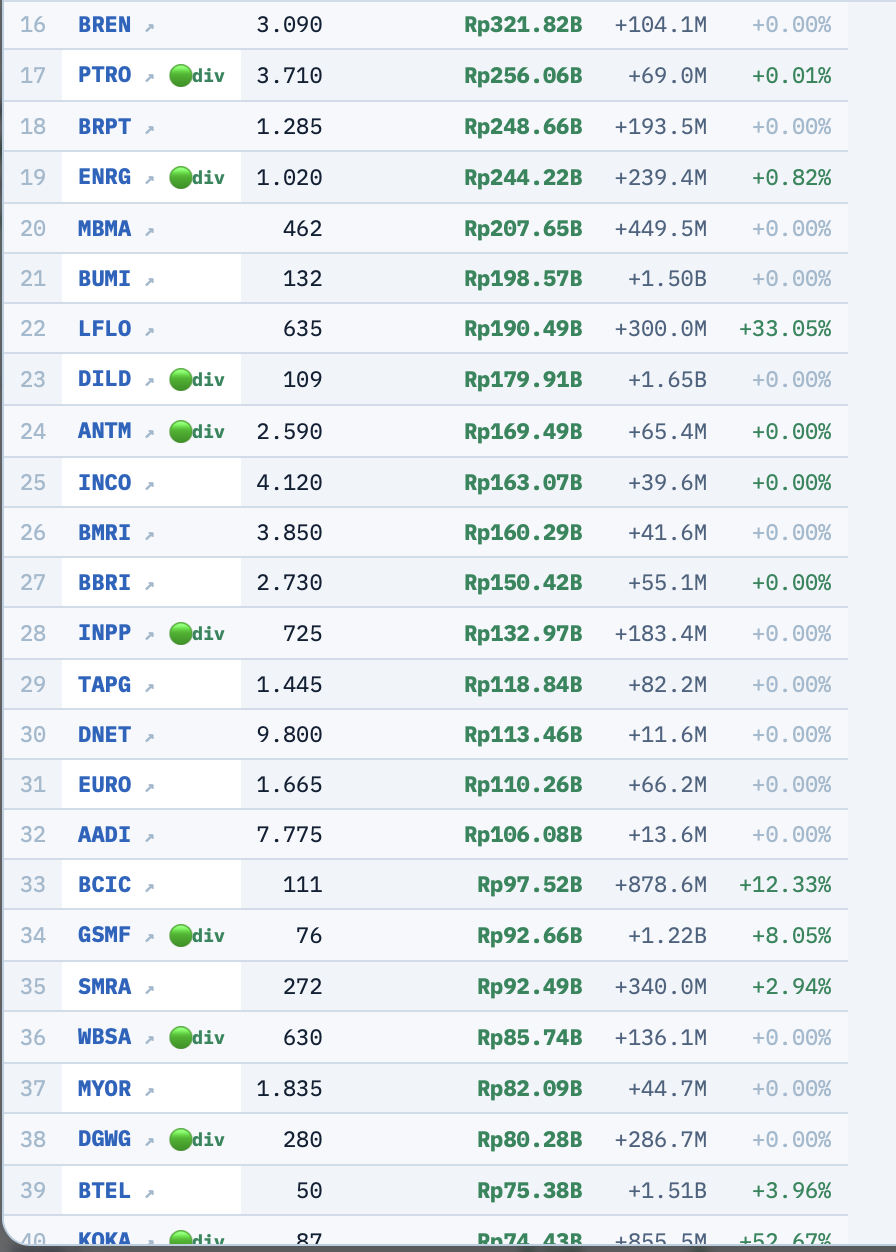This screenshot has width=896, height=1252.
Task: Click the arrow icon next to TAPG
Action: click(x=149, y=687)
